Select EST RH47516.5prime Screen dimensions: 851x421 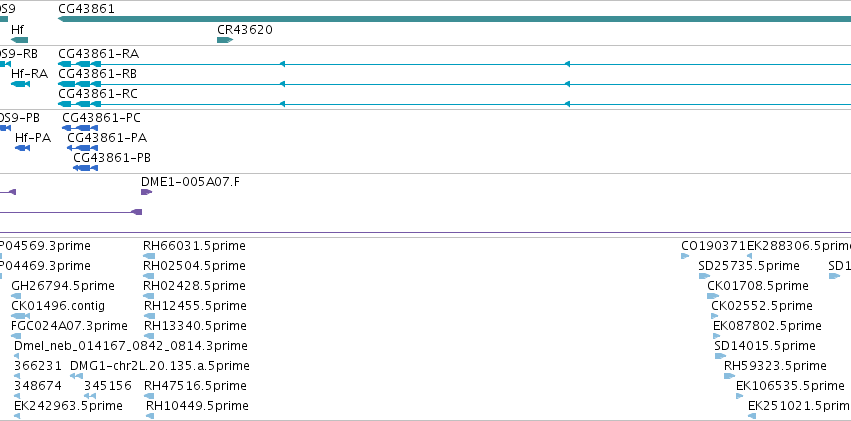(195, 386)
